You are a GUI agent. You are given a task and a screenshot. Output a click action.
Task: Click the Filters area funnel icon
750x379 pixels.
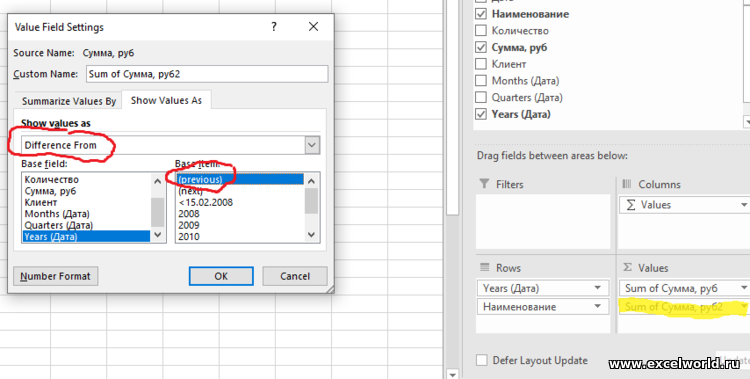point(484,184)
